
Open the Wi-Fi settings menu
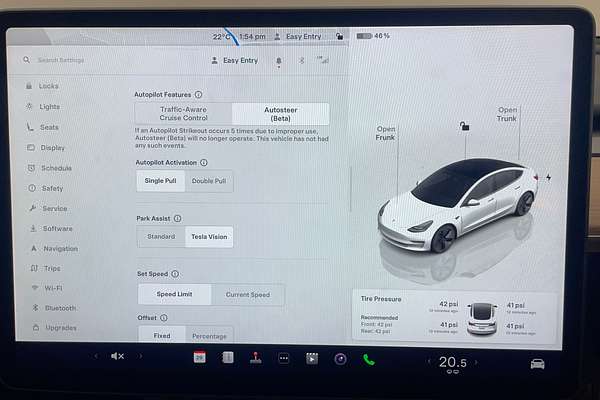coord(47,288)
